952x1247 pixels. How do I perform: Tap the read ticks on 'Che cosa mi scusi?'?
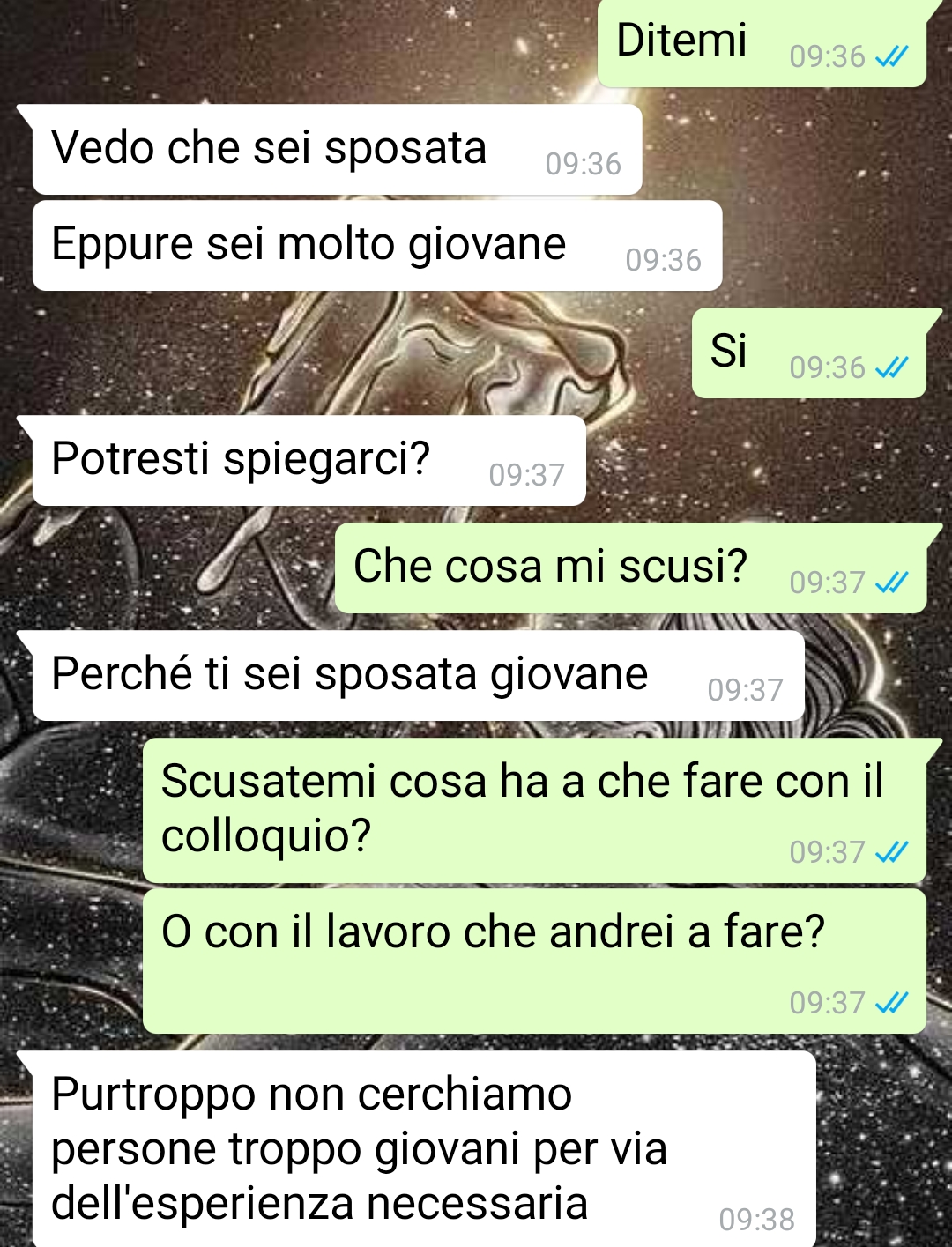point(892,583)
